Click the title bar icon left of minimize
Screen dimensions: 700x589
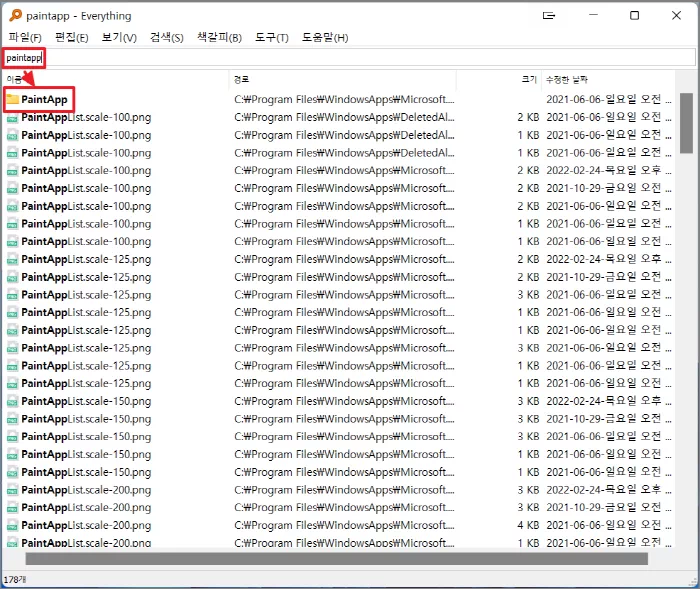click(549, 16)
